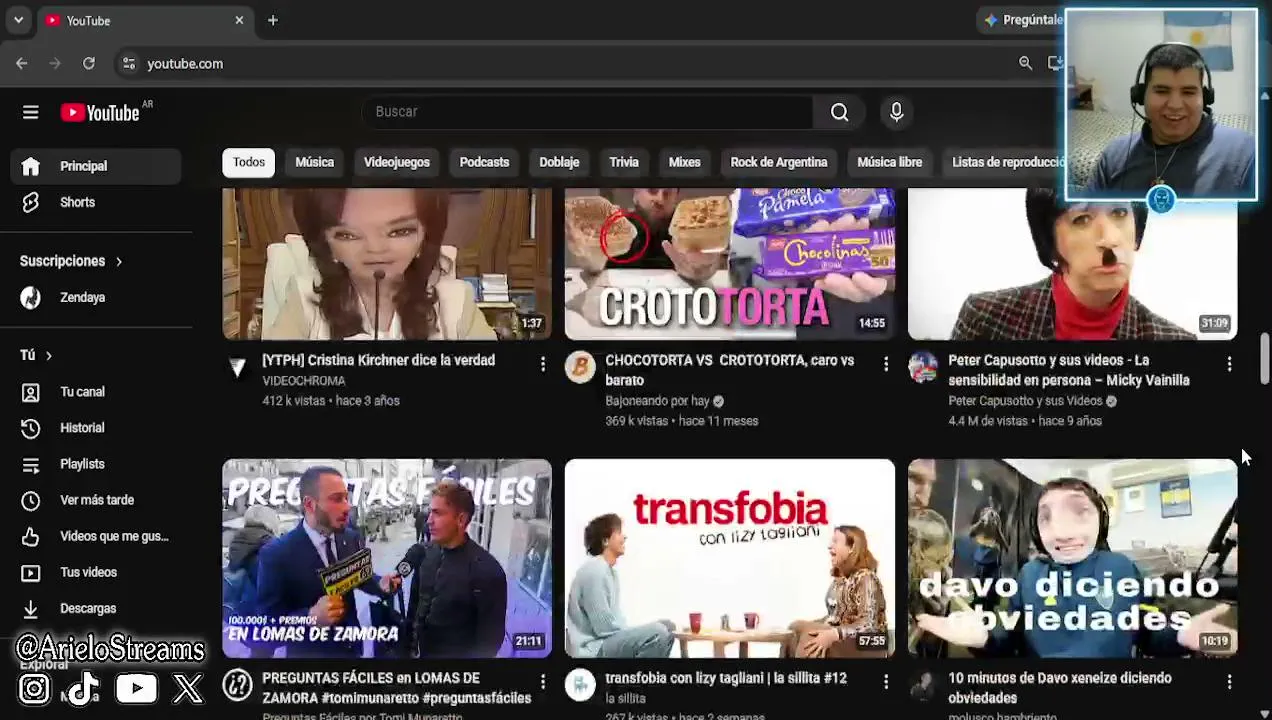The width and height of the screenshot is (1272, 720).
Task: Open Tu canal
Action: click(96, 392)
